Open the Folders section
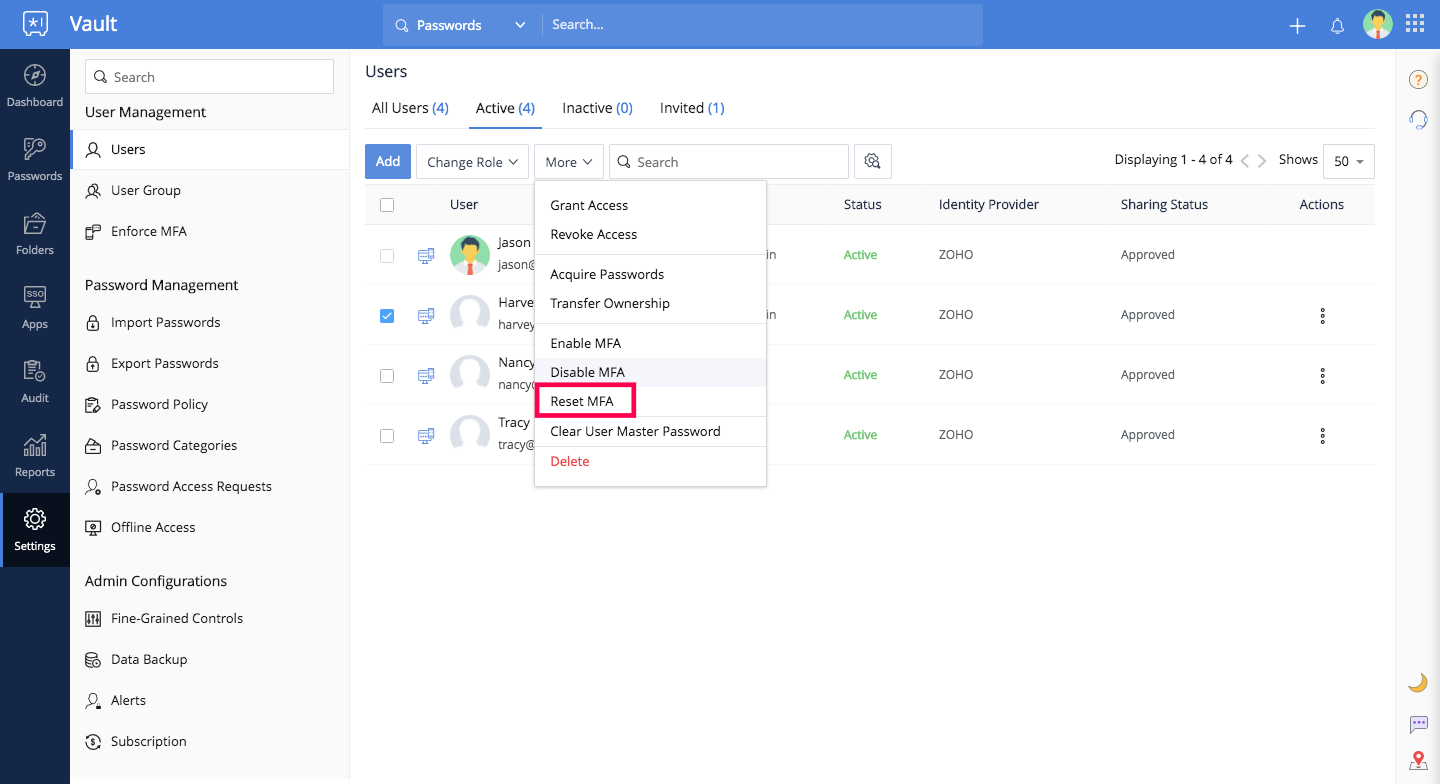 (x=35, y=236)
